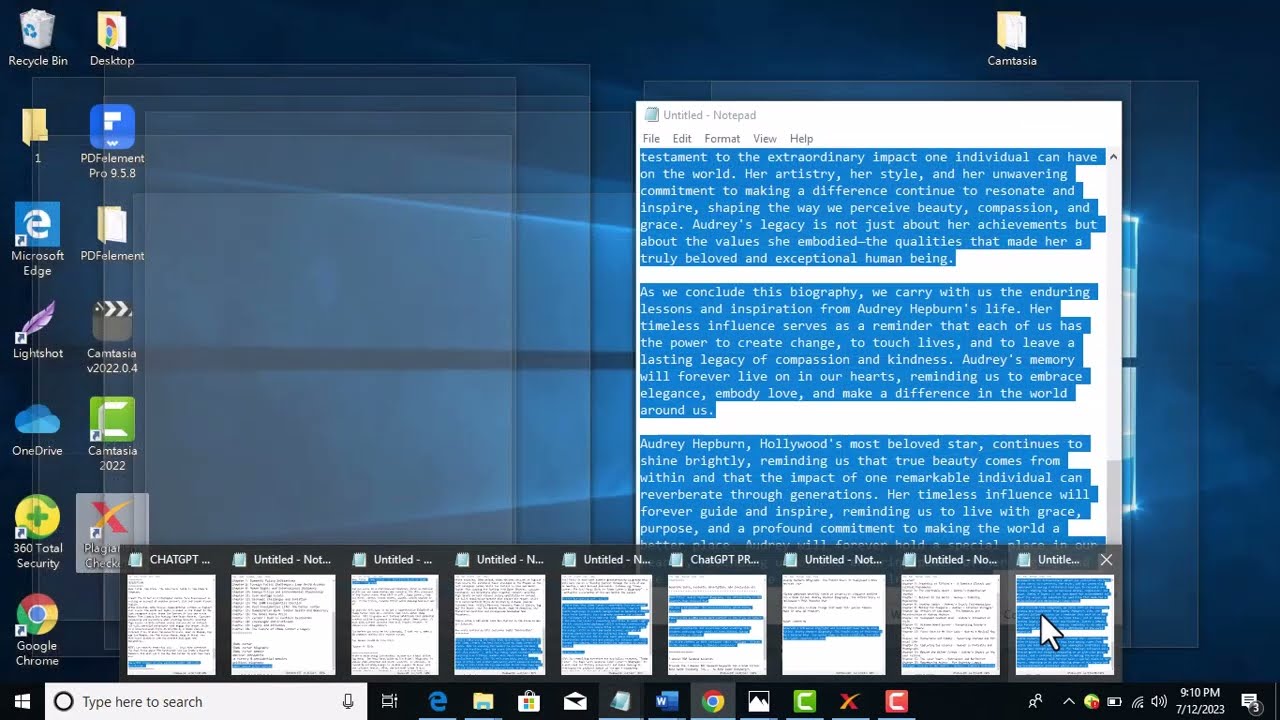Close the hovered 'Untitle...' preview with X
The height and width of the screenshot is (720, 1280).
point(1106,560)
